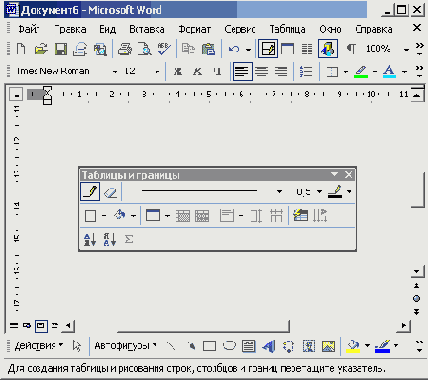Sort table ascending with the A-Z icon

pyautogui.click(x=90, y=239)
